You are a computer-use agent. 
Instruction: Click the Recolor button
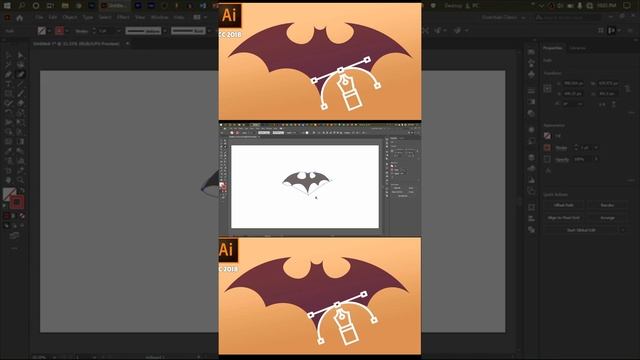click(607, 205)
